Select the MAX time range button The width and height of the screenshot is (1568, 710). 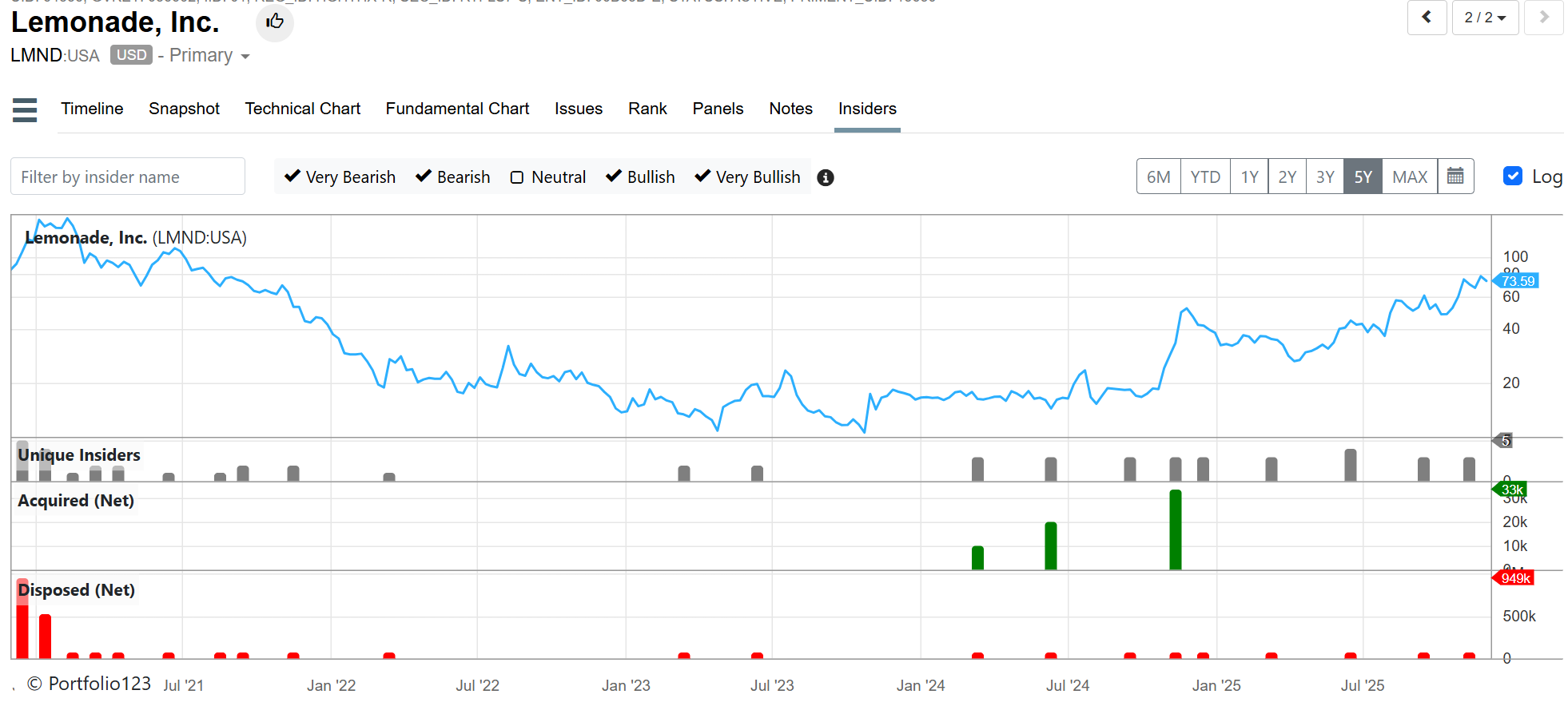pyautogui.click(x=1409, y=177)
